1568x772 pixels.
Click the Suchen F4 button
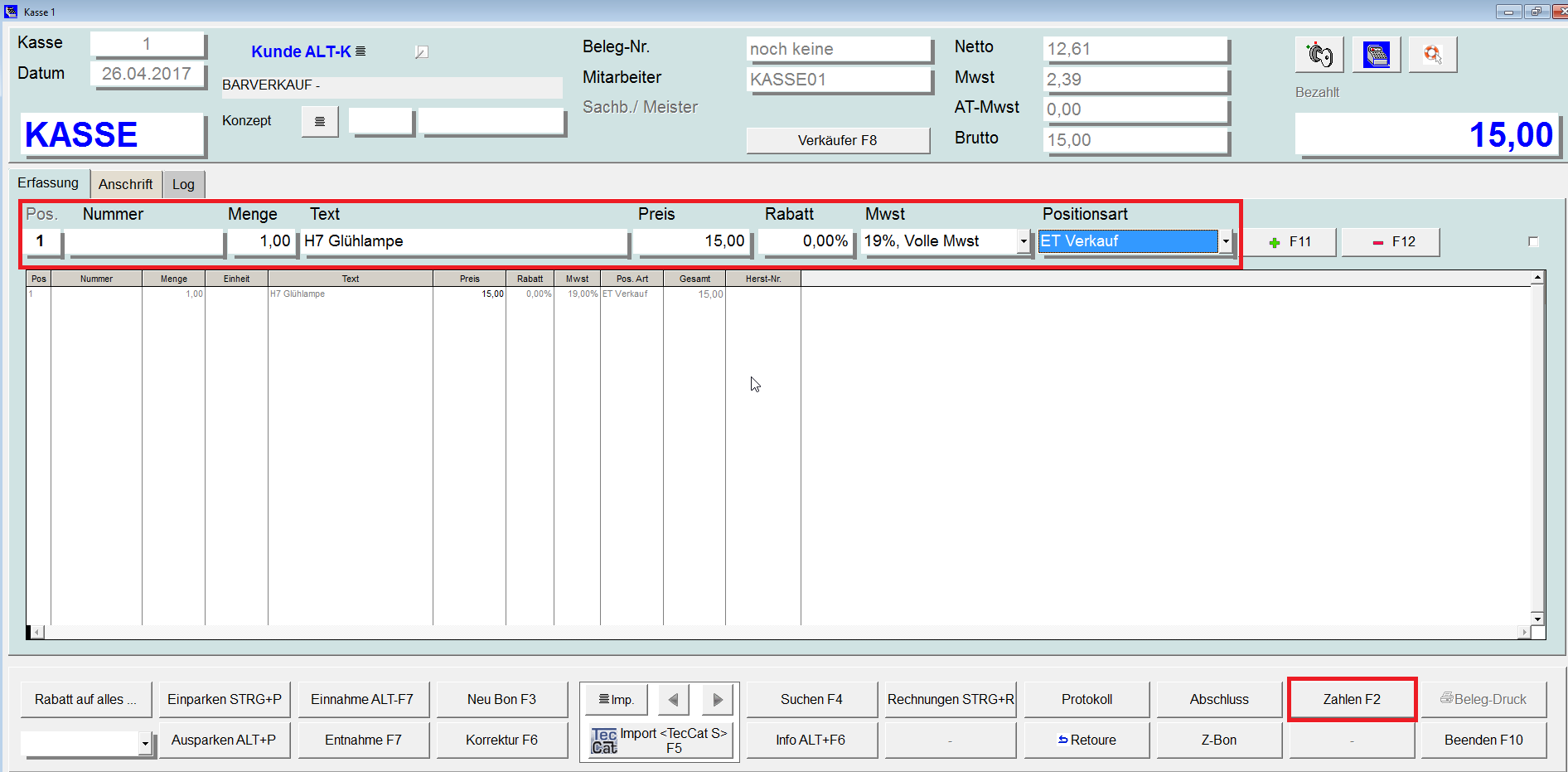tap(811, 699)
